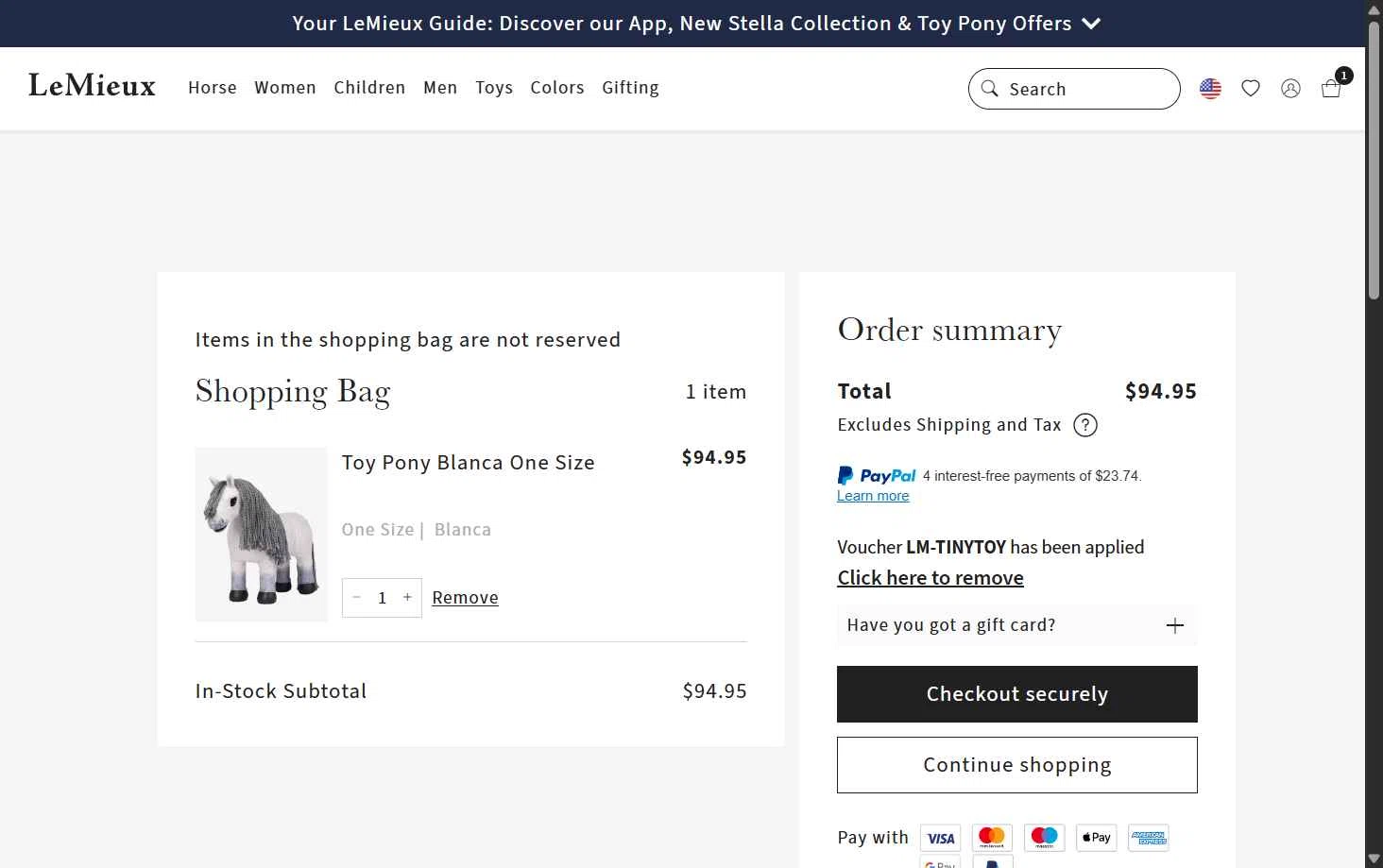This screenshot has height=868, width=1383.
Task: Click the Apple Pay payment icon
Action: (1096, 838)
